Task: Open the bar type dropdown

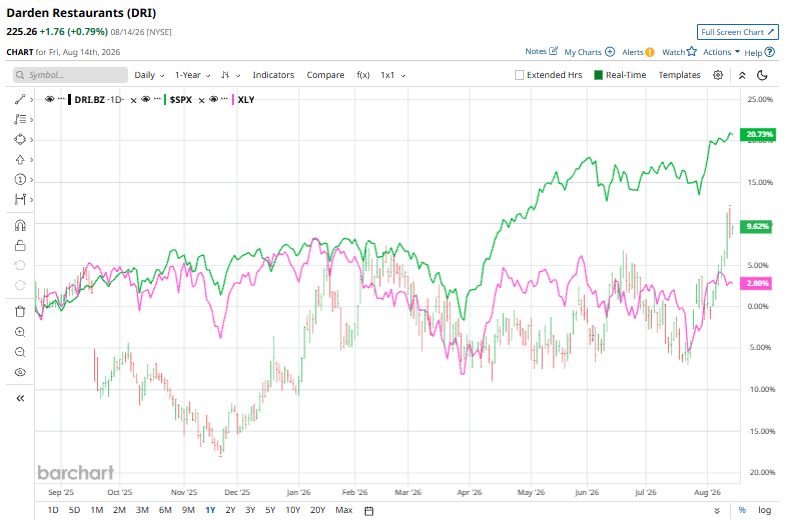Action: (x=230, y=75)
